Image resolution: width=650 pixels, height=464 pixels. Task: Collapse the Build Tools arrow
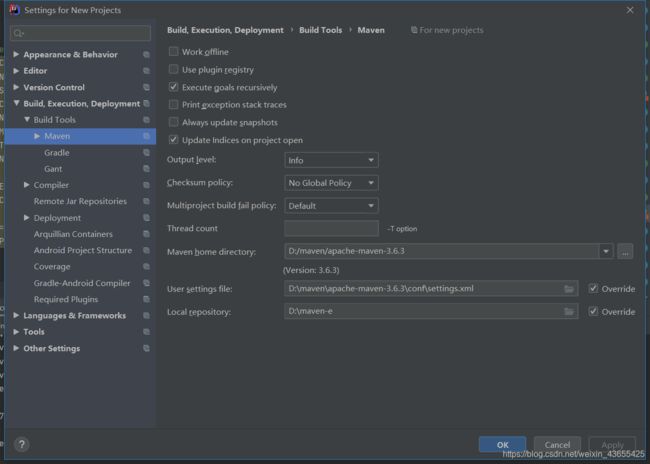pos(27,120)
